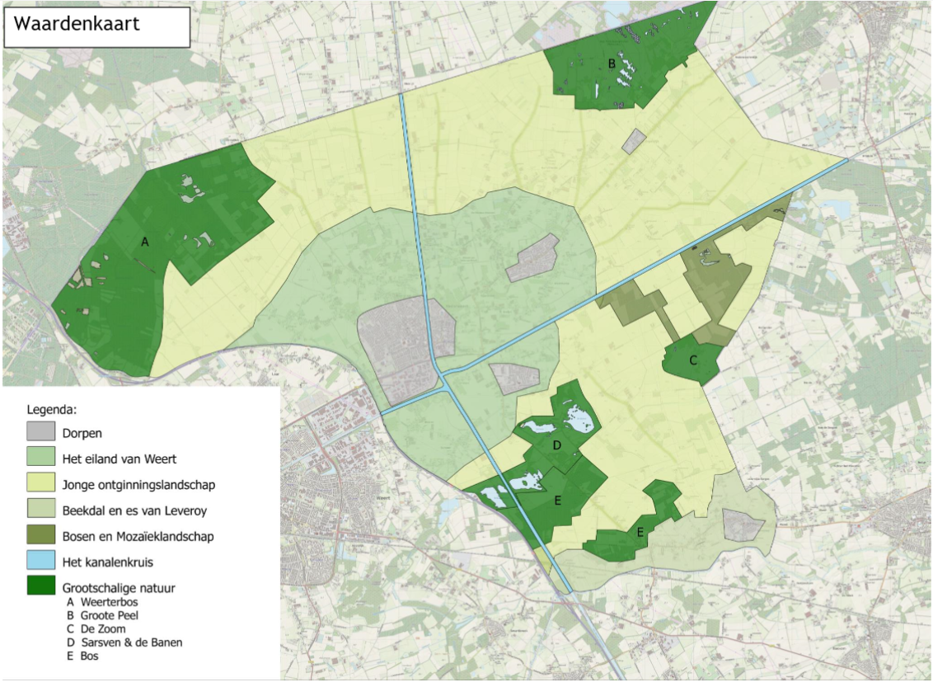This screenshot has width=933, height=682.
Task: Click the letter D marker on the map
Action: coord(557,444)
